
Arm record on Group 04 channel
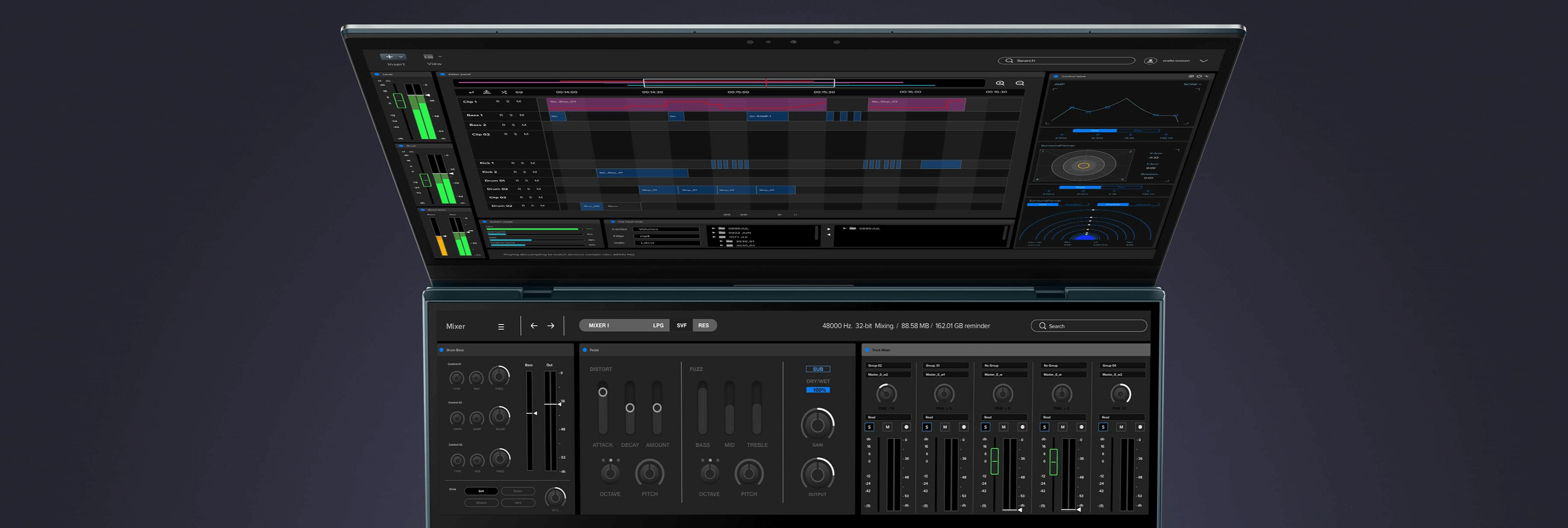pyautogui.click(x=1140, y=427)
